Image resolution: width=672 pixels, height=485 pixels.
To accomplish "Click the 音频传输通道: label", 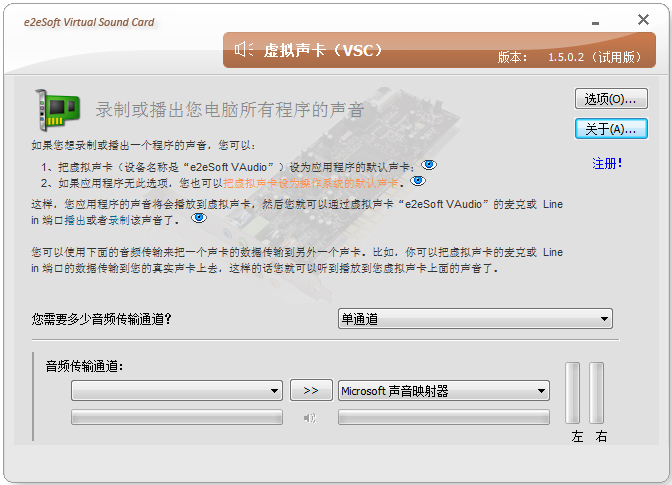I will 84,366.
